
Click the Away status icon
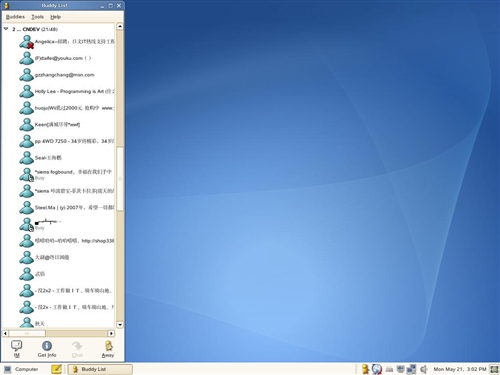[x=108, y=345]
